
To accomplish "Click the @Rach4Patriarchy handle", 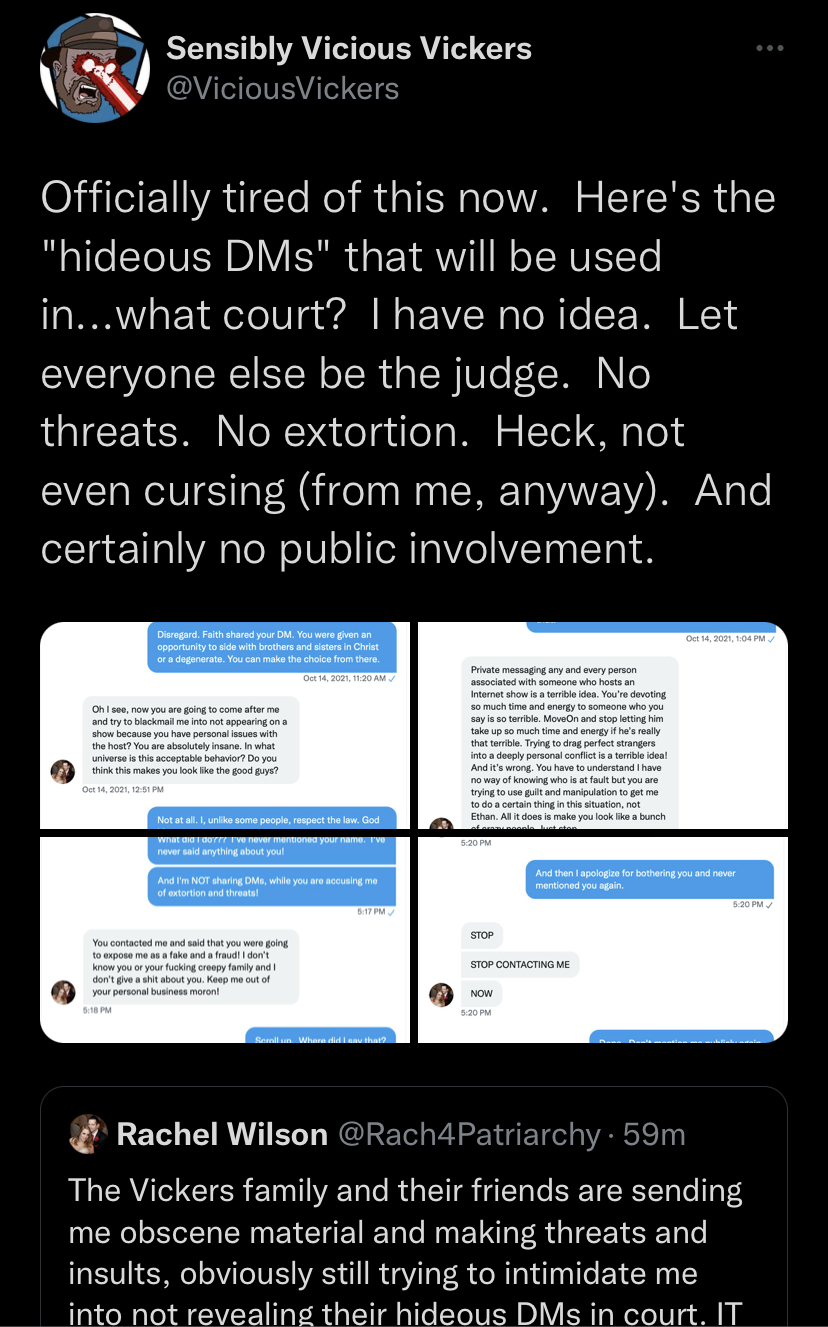I will (x=469, y=1134).
